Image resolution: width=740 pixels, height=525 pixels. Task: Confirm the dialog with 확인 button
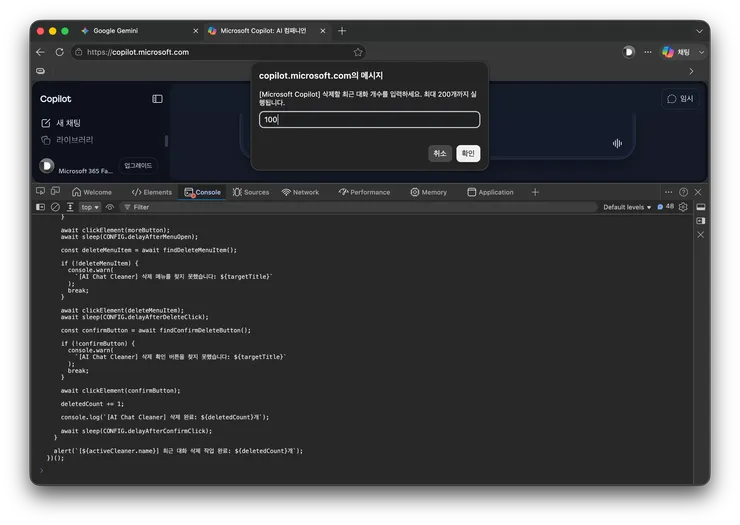[468, 153]
